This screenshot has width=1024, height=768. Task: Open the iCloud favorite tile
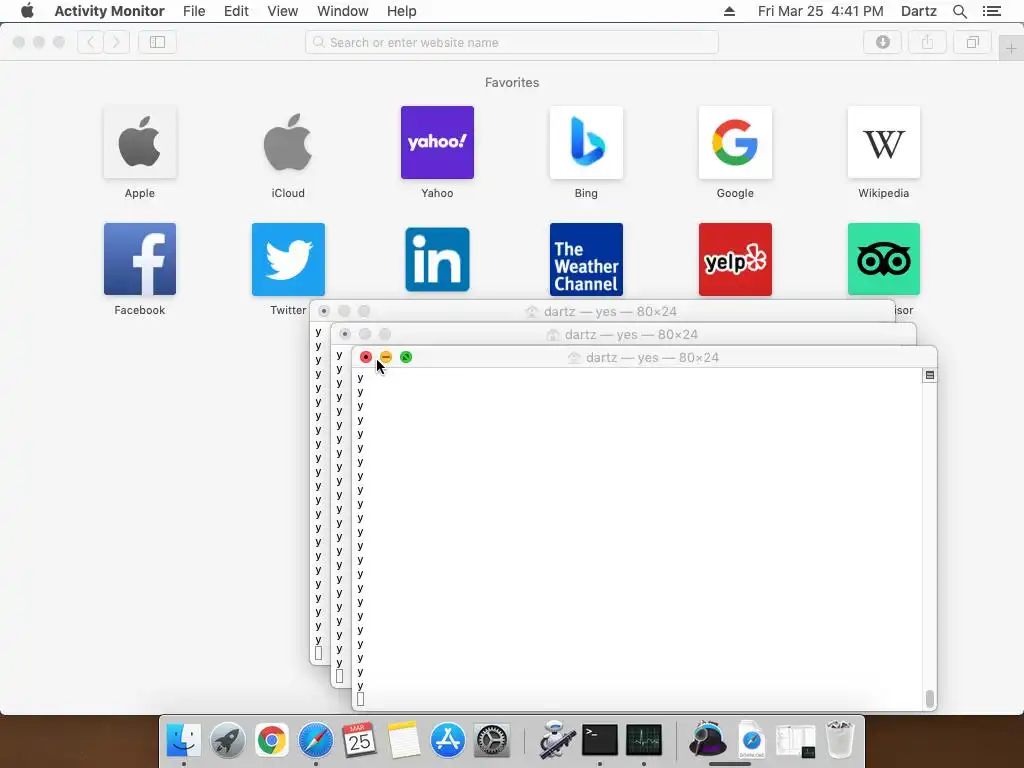(x=288, y=142)
